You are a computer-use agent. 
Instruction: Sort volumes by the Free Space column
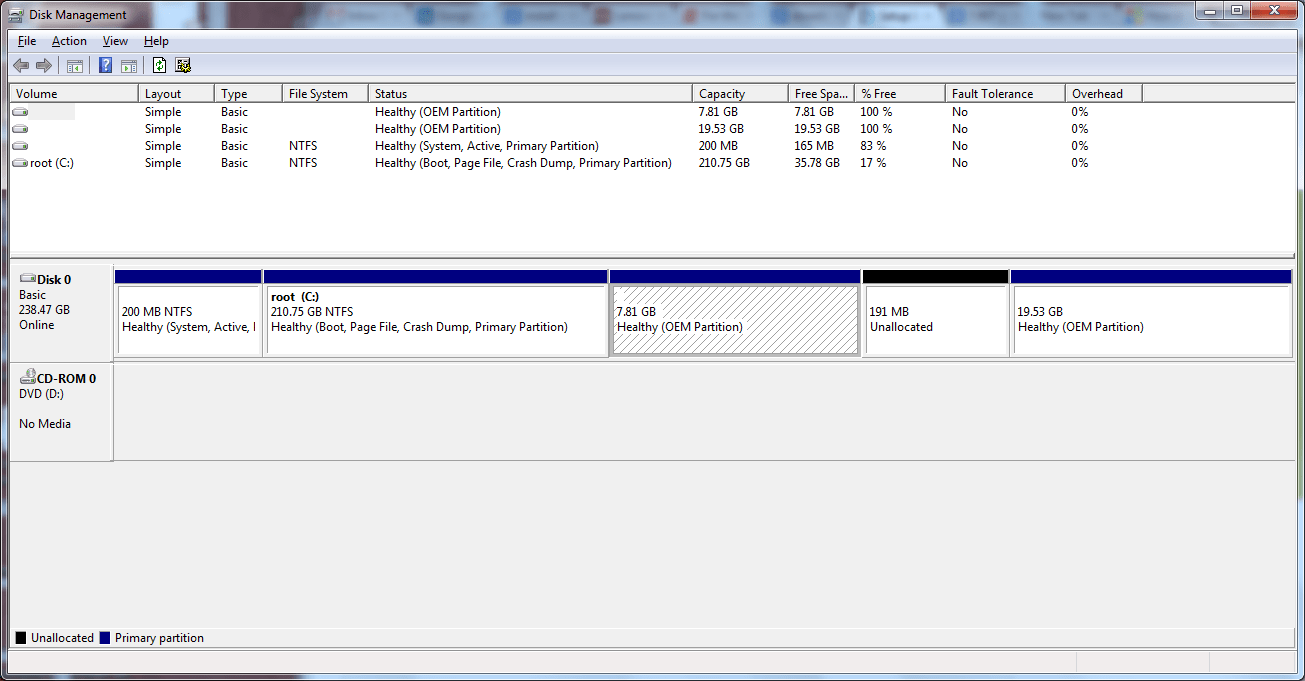coord(820,92)
